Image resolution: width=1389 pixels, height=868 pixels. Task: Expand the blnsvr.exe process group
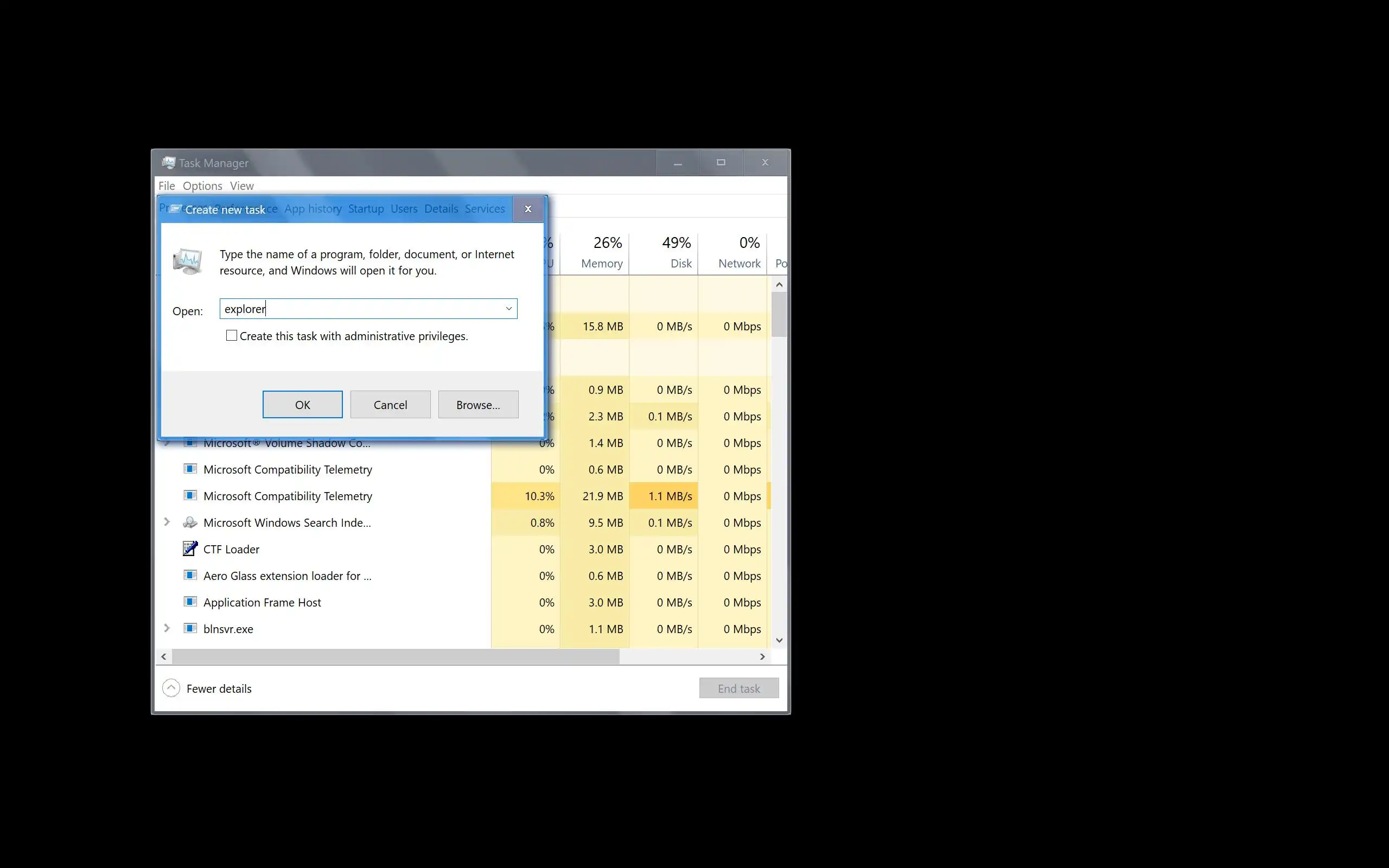tap(167, 628)
